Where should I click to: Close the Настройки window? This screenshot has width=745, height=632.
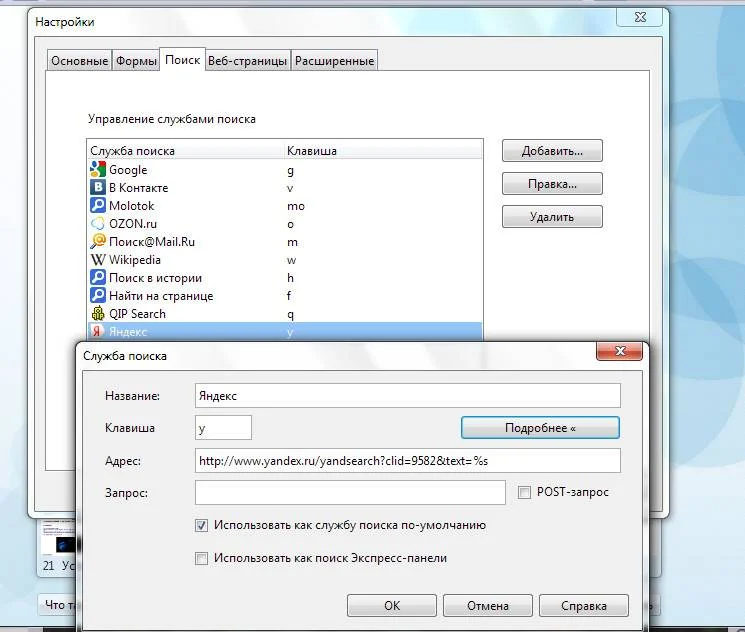coord(640,17)
